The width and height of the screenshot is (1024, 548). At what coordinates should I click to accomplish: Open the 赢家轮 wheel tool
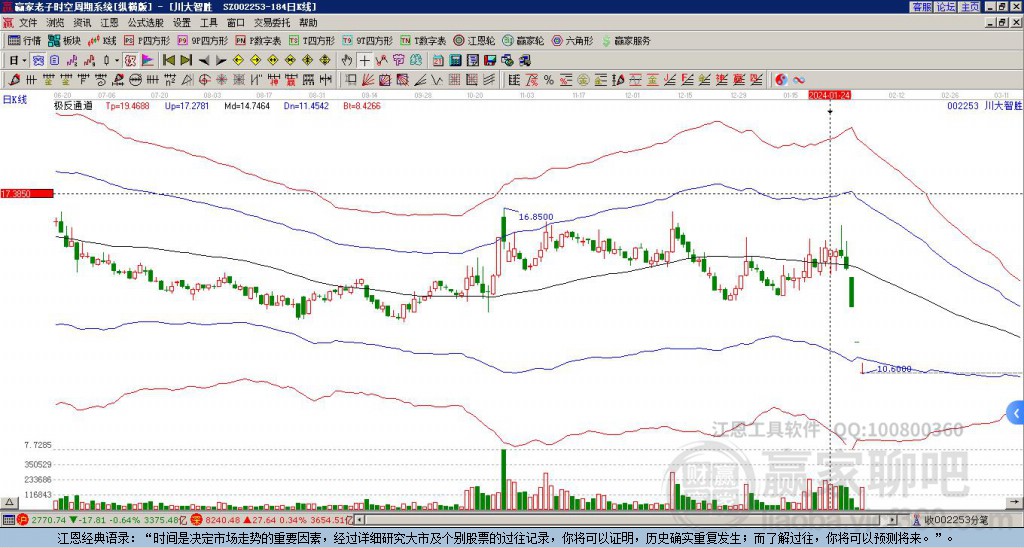tap(523, 40)
